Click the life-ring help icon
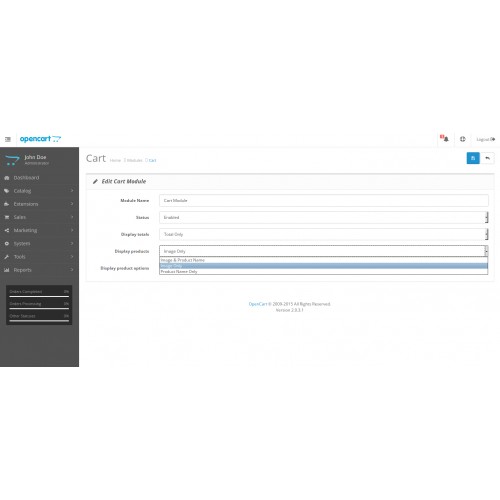Viewport: 500px width, 500px height. [462, 139]
